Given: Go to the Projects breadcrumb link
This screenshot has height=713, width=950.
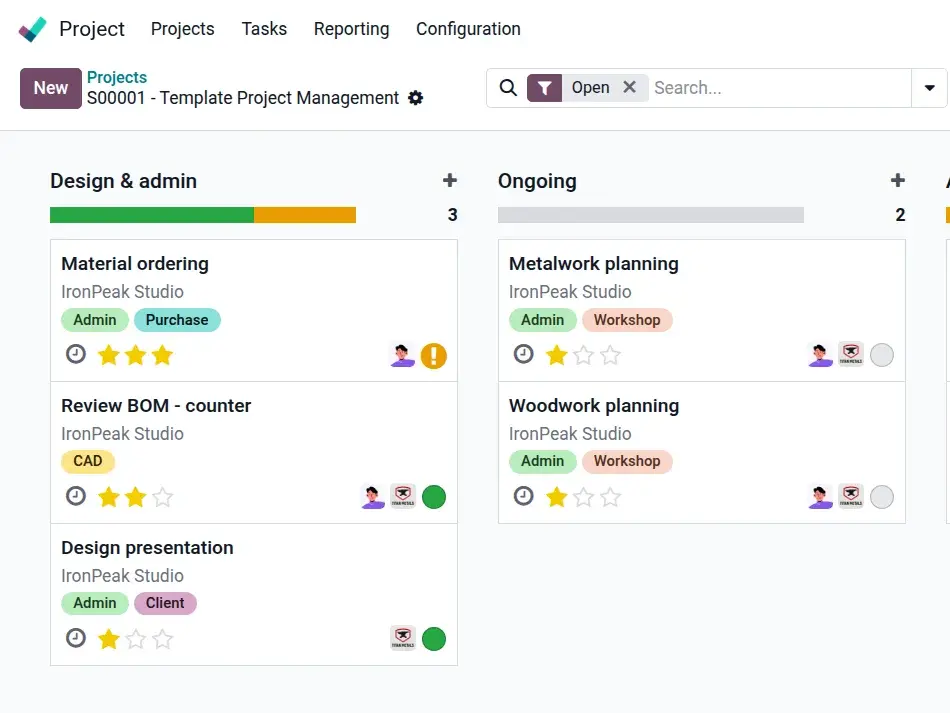Looking at the screenshot, I should tap(117, 78).
